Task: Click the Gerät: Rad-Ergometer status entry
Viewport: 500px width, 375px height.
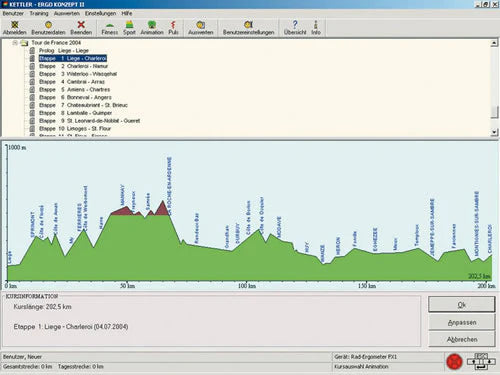Action: [x=366, y=357]
